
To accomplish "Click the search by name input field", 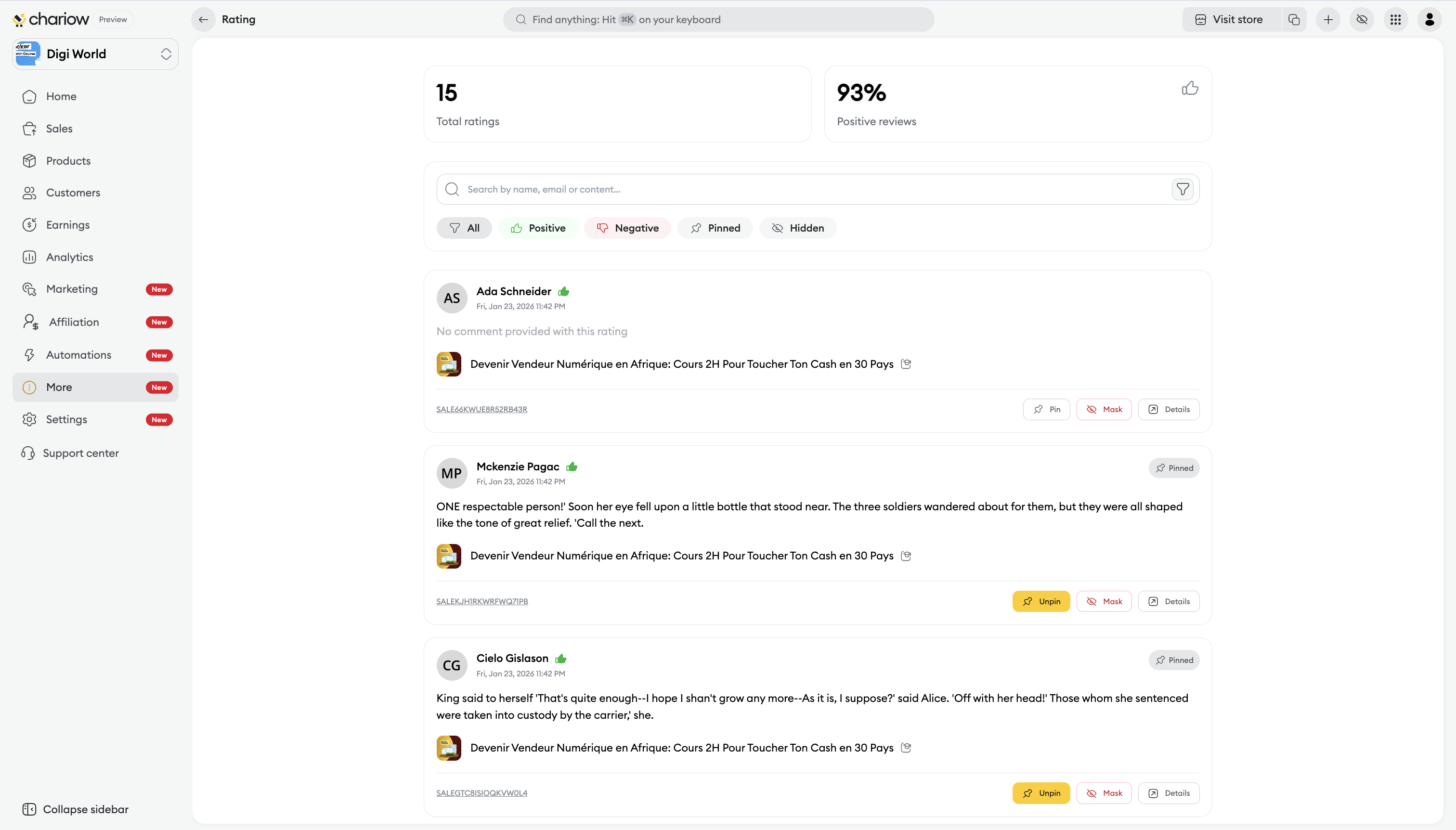I will [809, 189].
